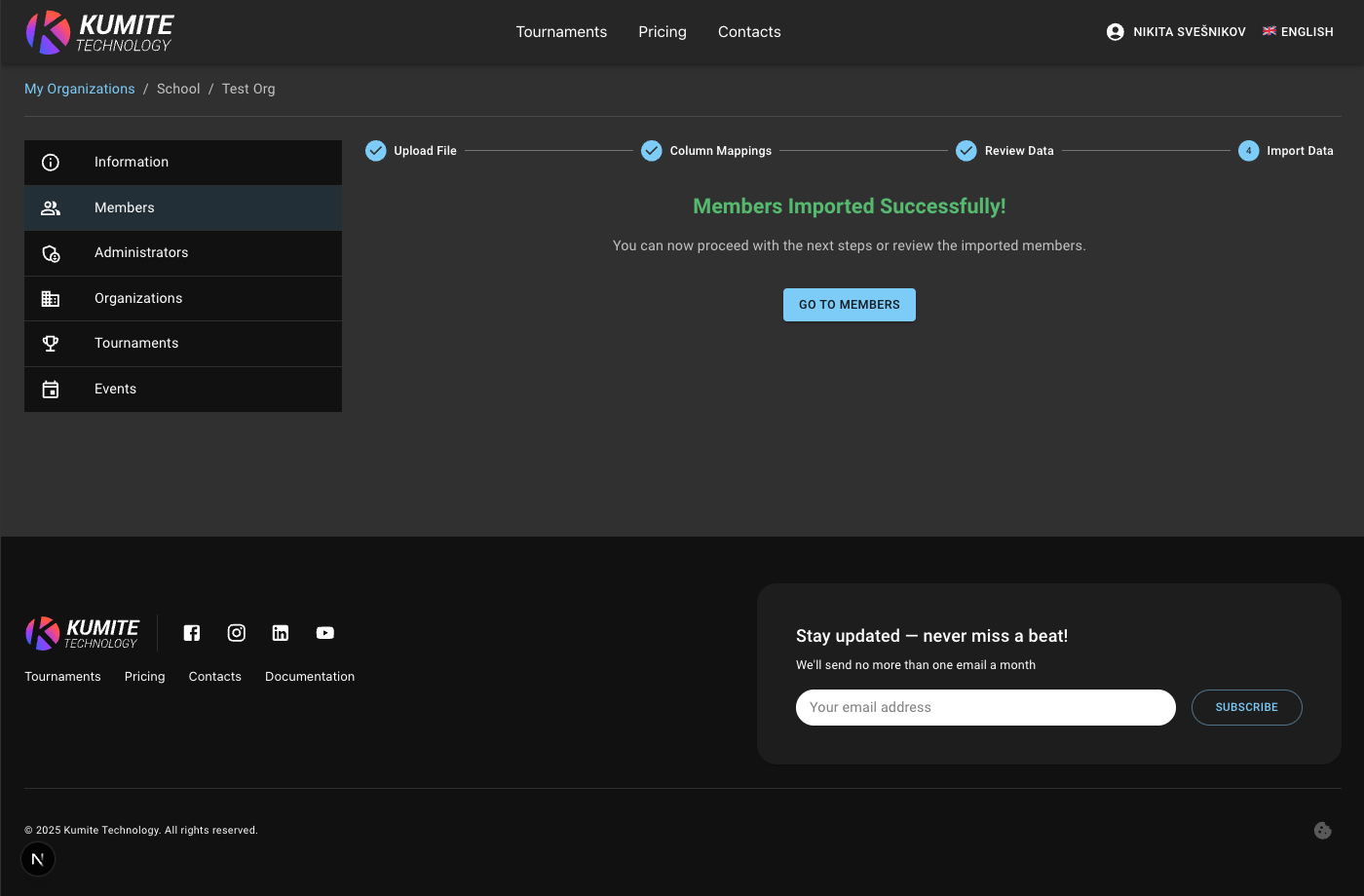1364x896 pixels.
Task: Click the cookie settings icon
Action: pyautogui.click(x=1322, y=831)
